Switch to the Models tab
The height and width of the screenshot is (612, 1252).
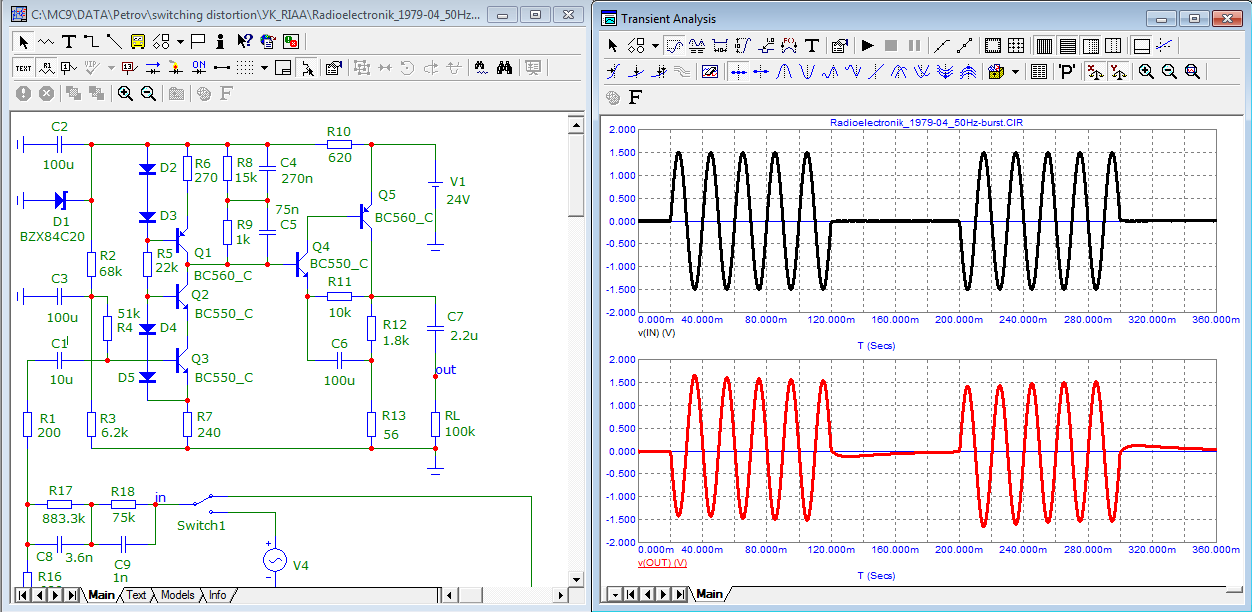tap(177, 595)
